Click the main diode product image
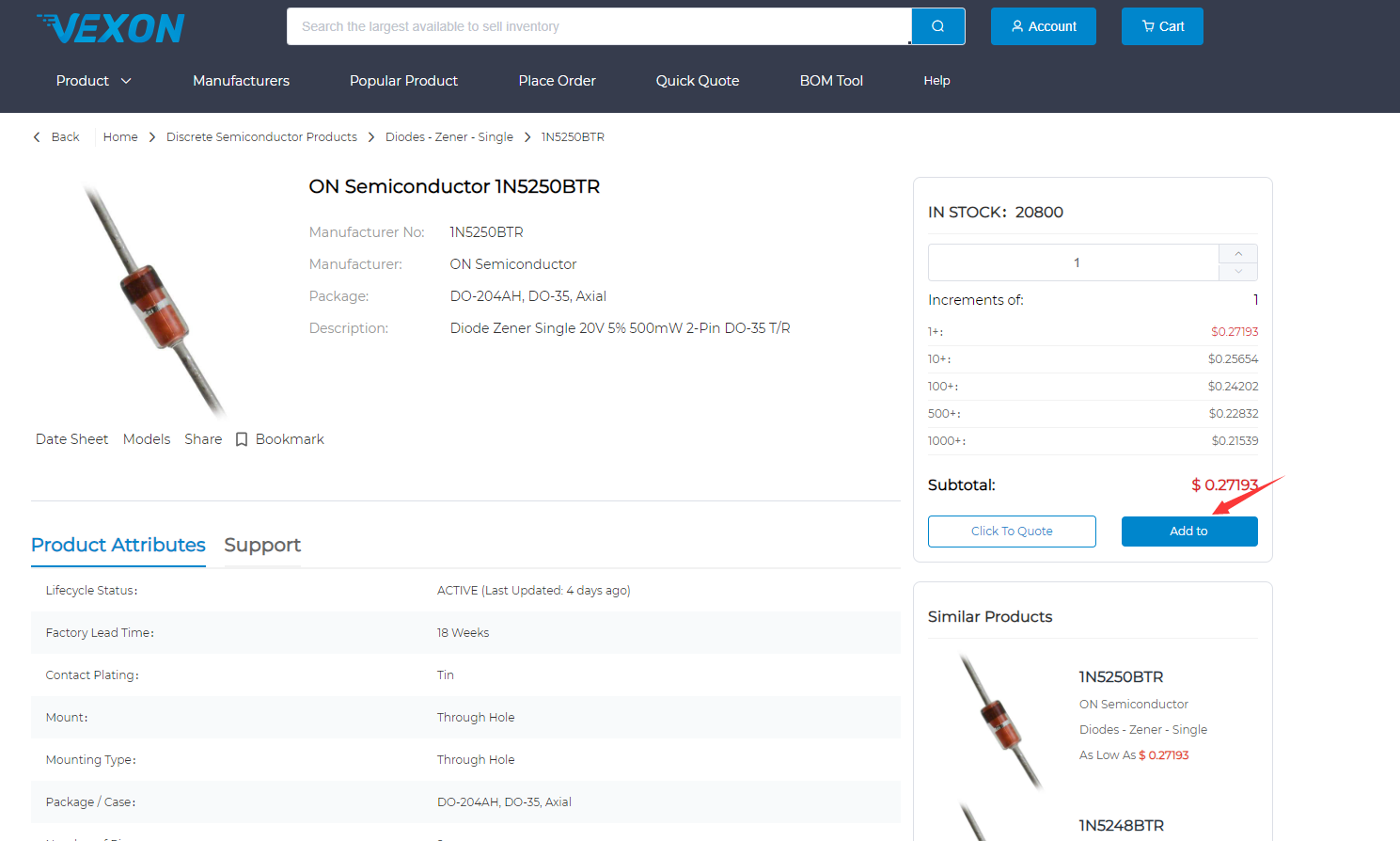Screen dimensions: 1400x841 pos(154,299)
